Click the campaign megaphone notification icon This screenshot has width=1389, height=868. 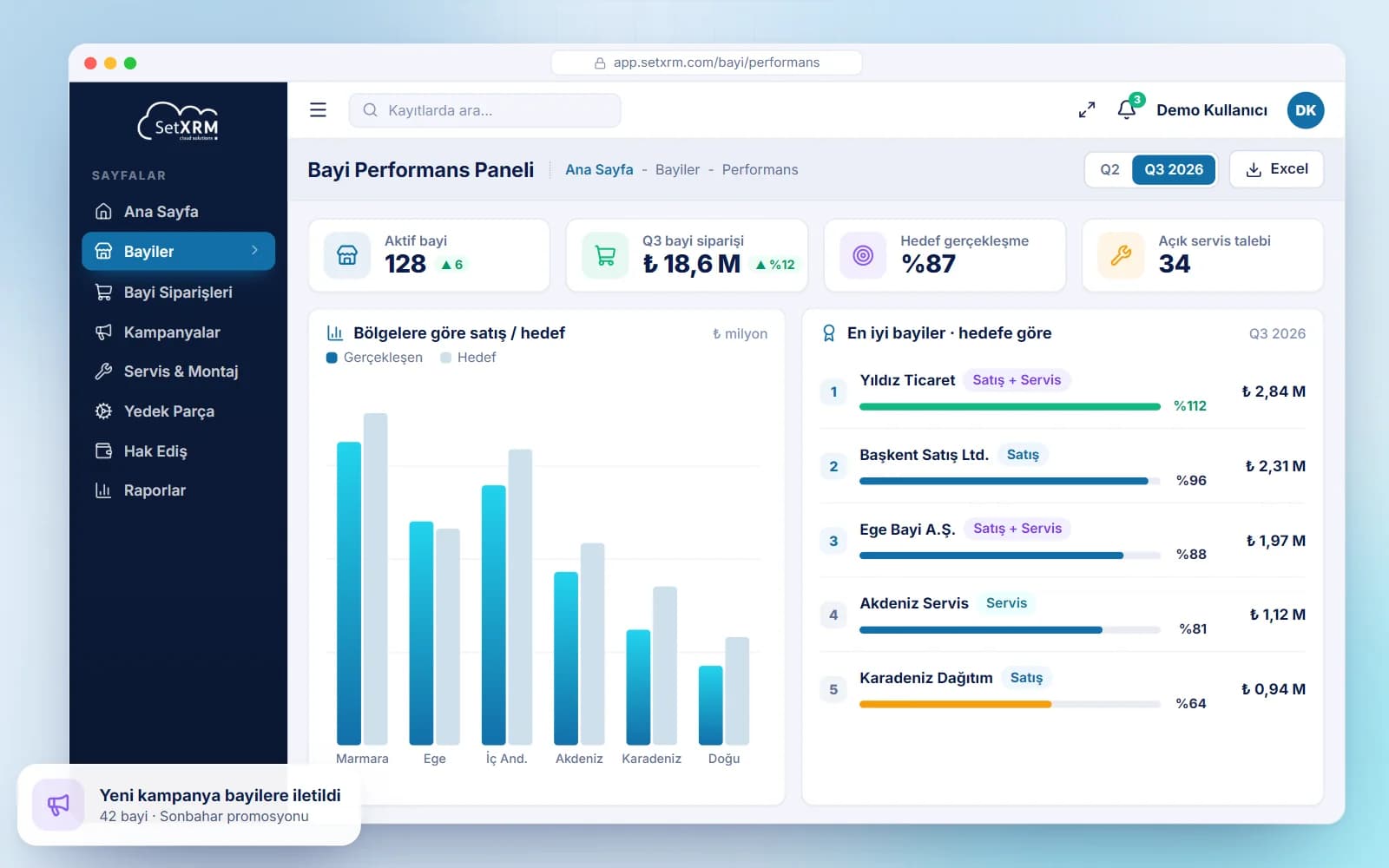click(x=58, y=805)
